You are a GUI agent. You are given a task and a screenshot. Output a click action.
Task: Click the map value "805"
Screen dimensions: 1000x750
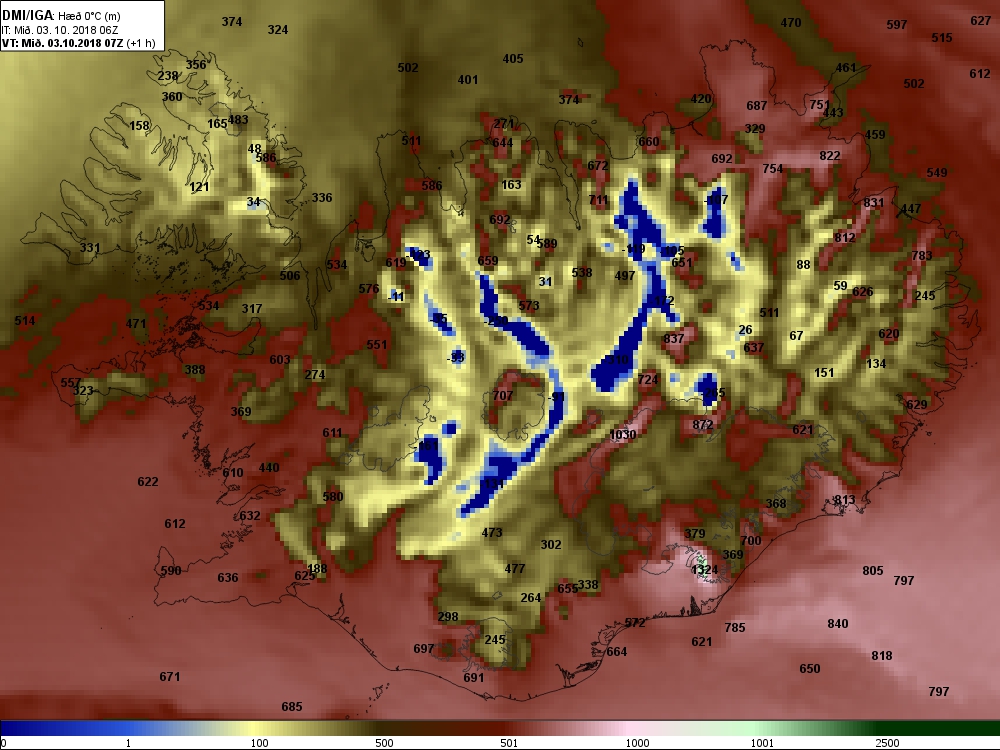coord(872,571)
